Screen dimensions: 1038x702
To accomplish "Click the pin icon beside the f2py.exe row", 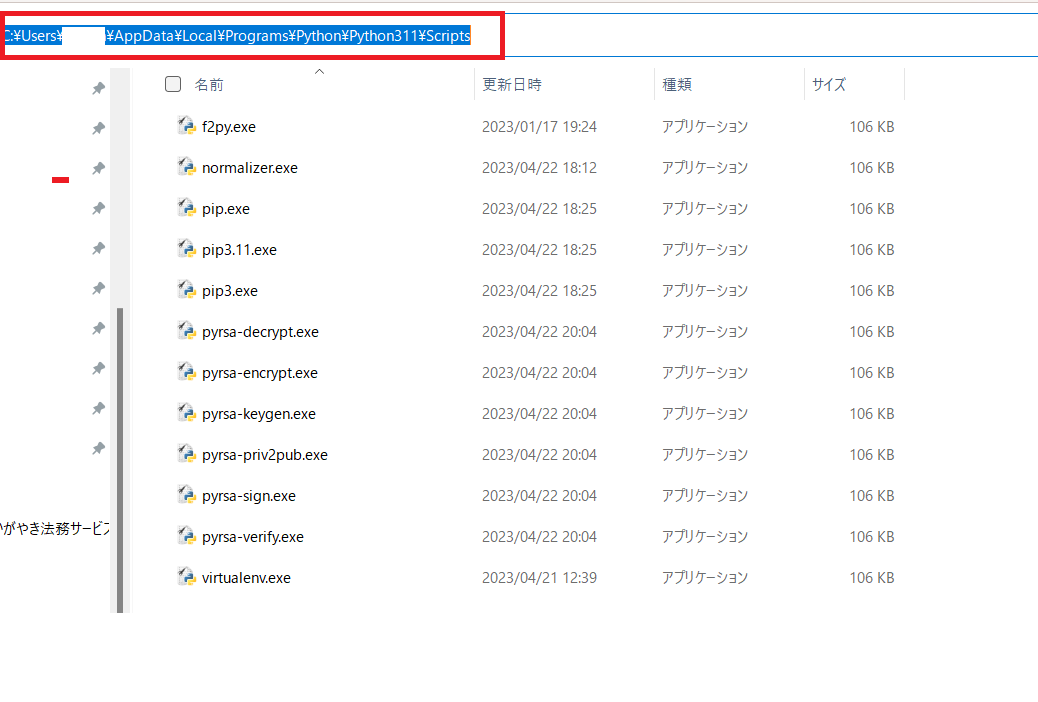I will (99, 128).
